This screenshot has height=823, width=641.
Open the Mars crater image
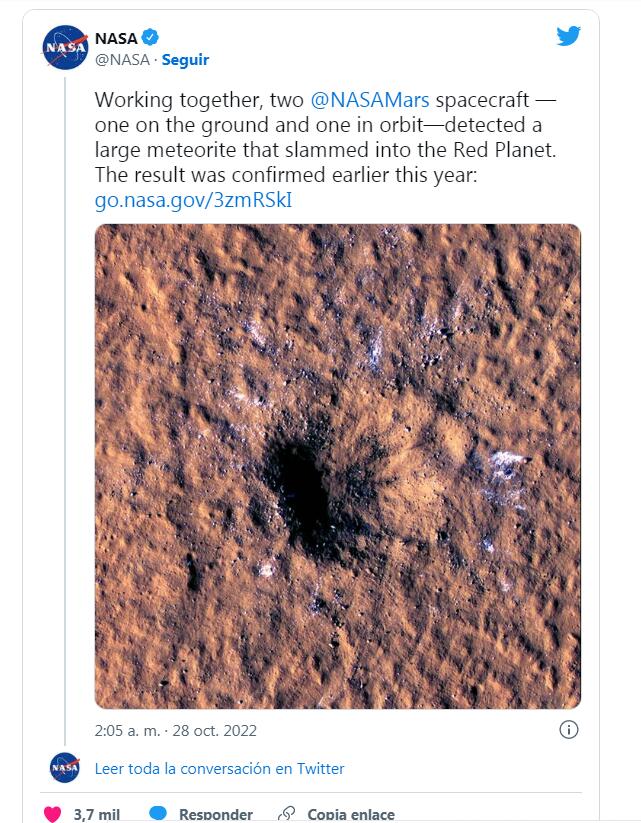pyautogui.click(x=338, y=466)
